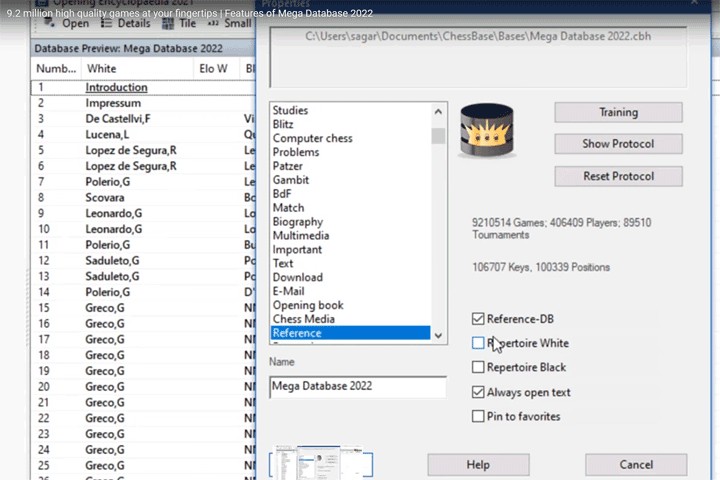Disable the Always open text checkbox
This screenshot has width=720, height=480.
(x=478, y=392)
